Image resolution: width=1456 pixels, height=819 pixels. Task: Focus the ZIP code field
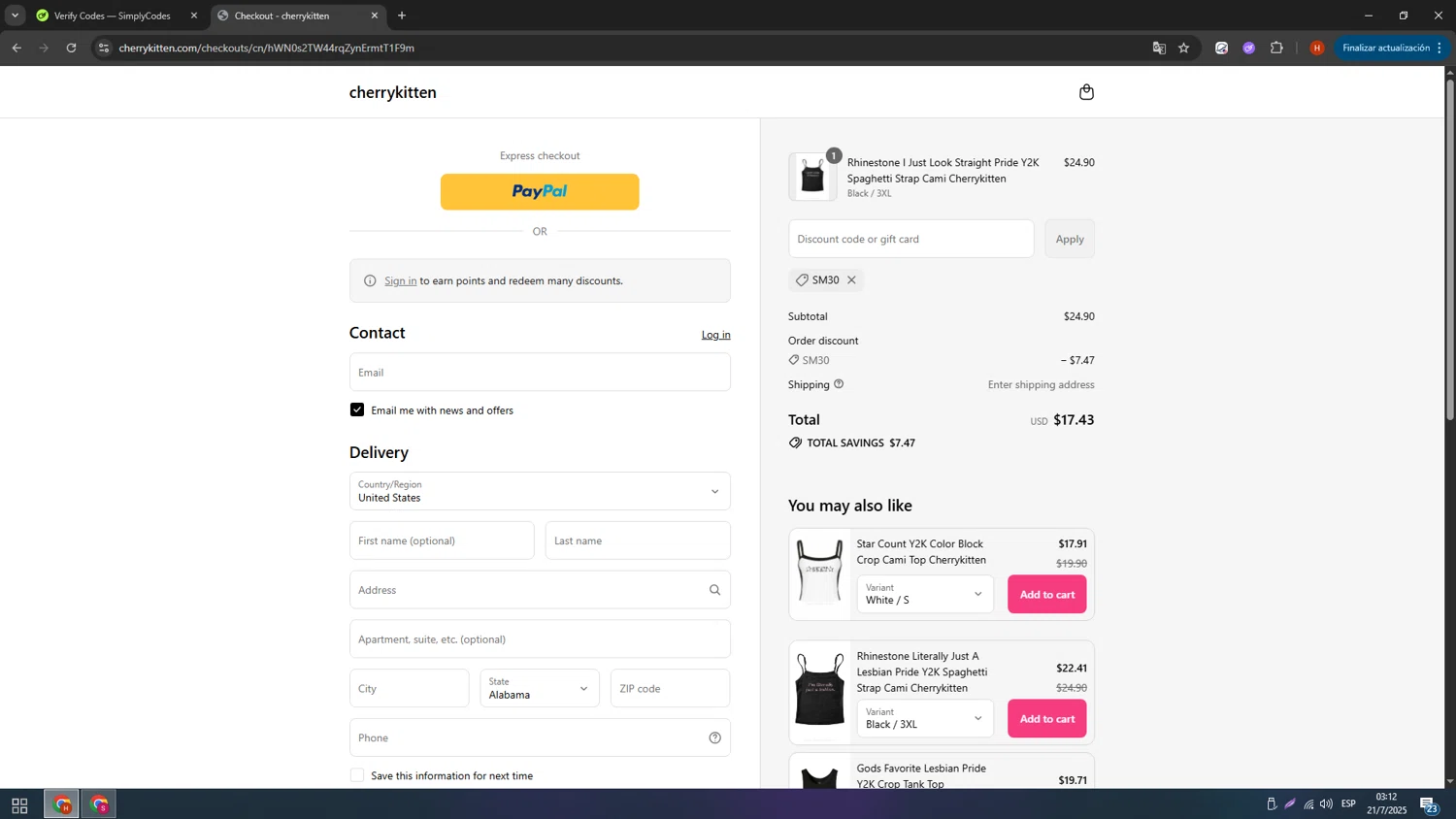[670, 688]
